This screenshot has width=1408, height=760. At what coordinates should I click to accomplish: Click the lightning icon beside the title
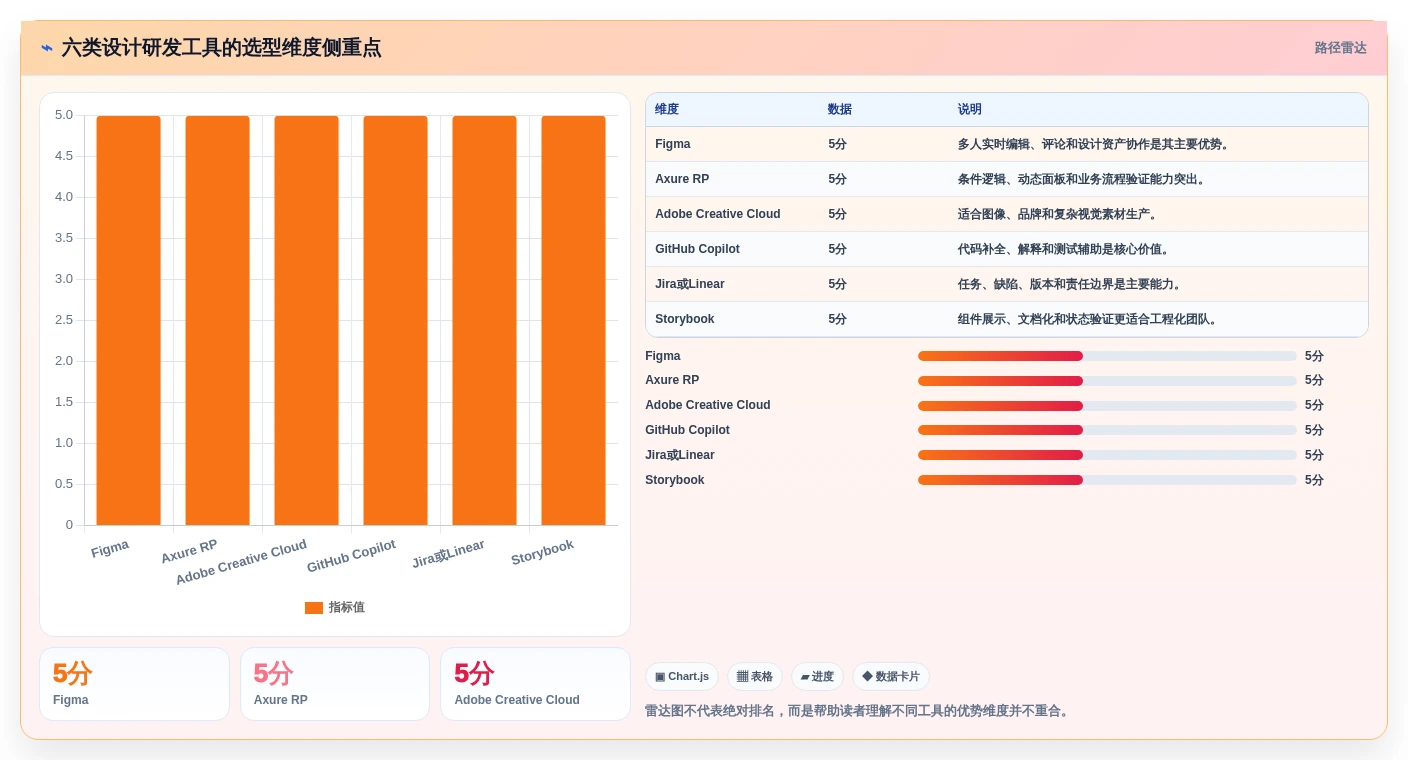pos(47,48)
